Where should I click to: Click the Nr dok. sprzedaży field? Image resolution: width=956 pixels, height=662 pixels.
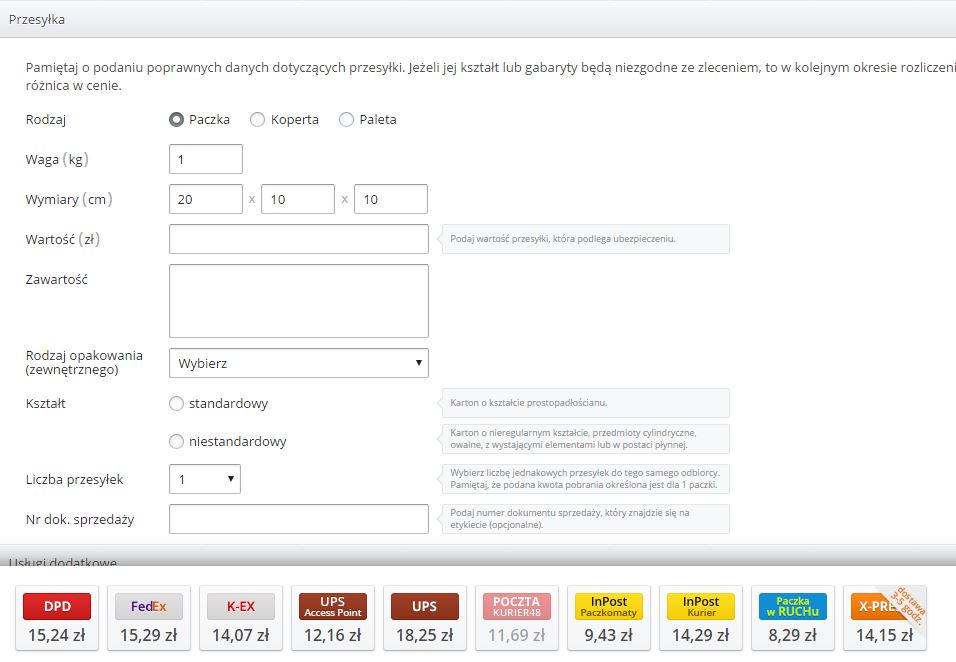(298, 519)
